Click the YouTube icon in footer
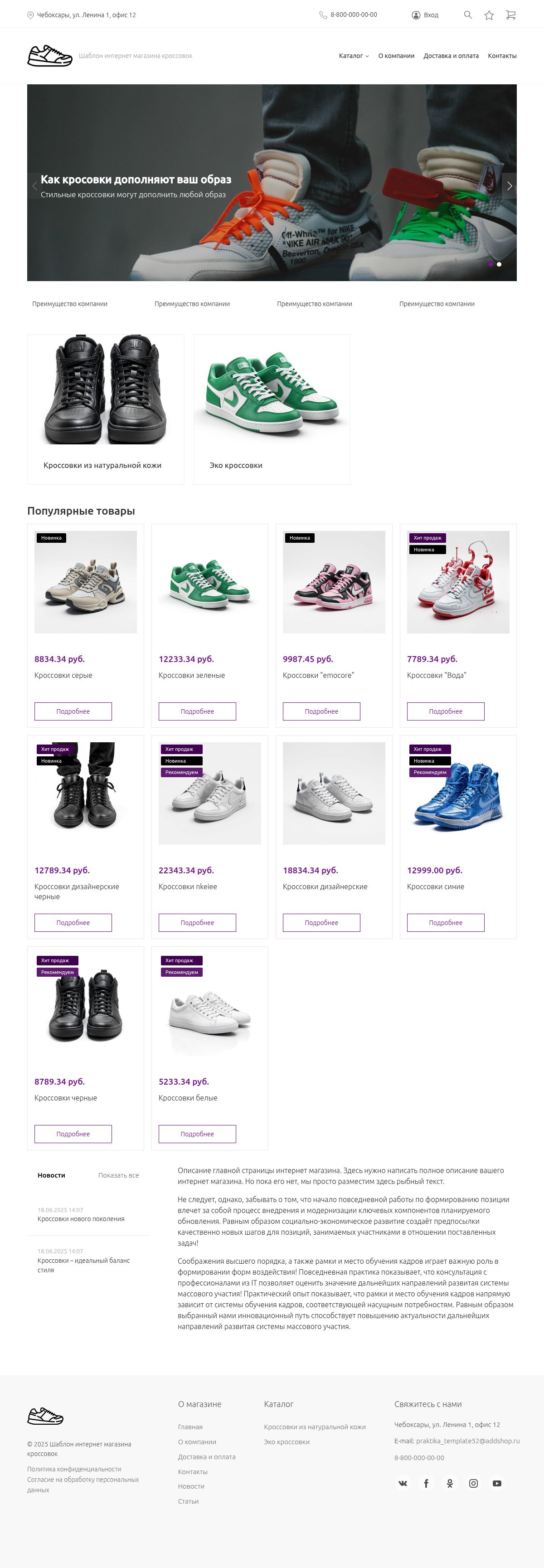 (x=497, y=1483)
